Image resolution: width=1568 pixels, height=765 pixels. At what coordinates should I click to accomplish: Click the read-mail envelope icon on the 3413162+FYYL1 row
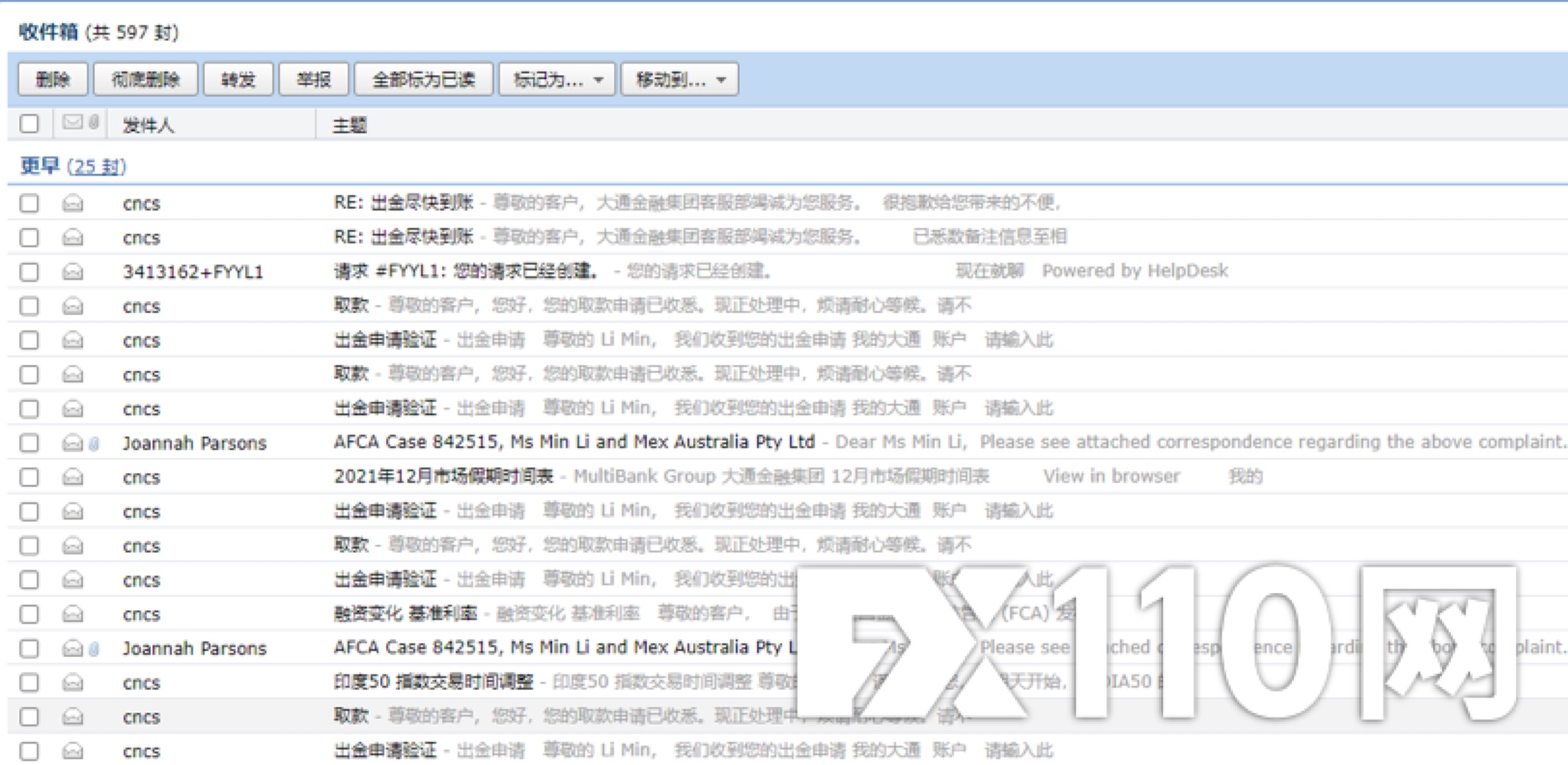tap(73, 272)
